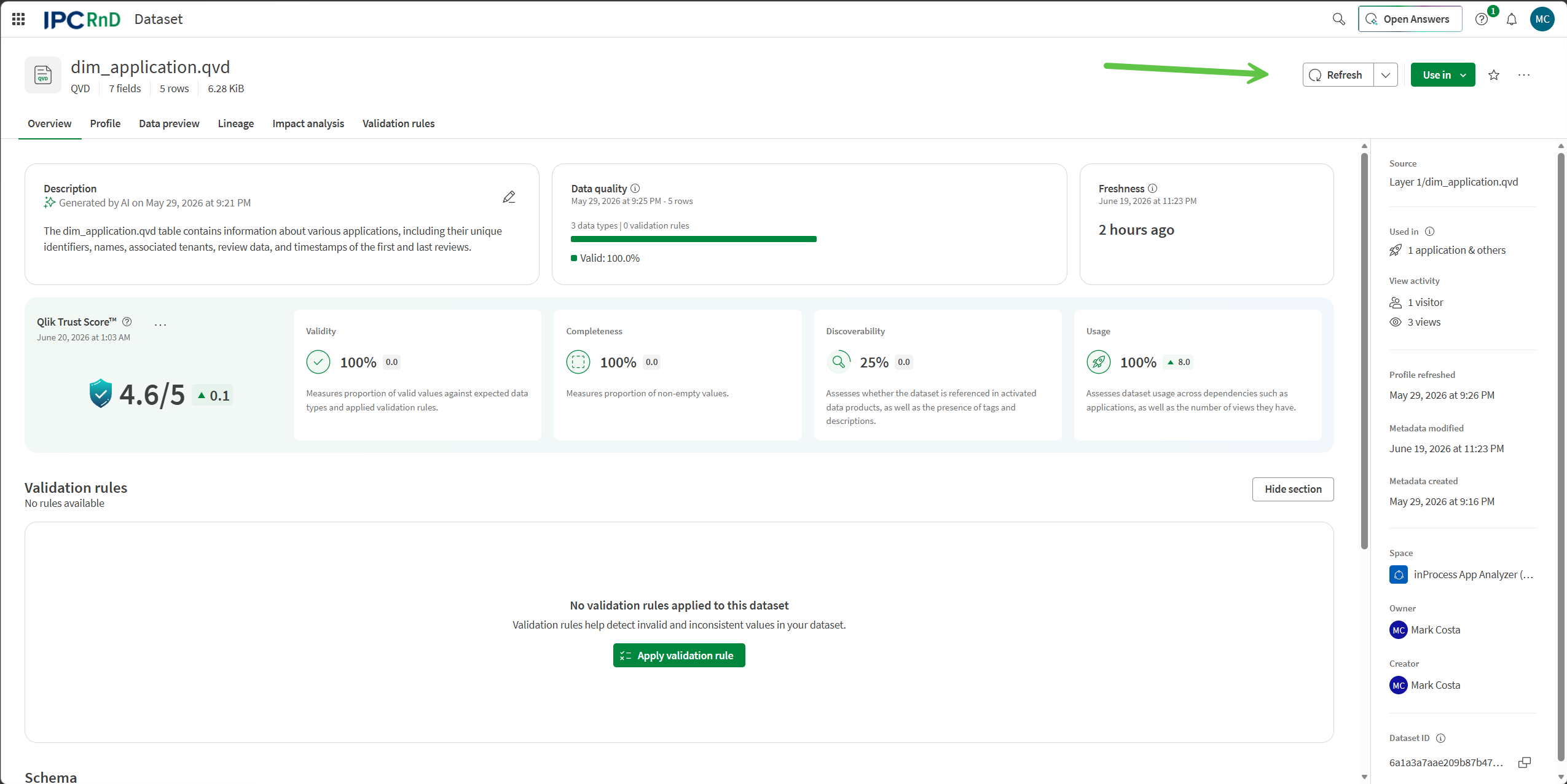Click the Open Answers button

[x=1410, y=19]
